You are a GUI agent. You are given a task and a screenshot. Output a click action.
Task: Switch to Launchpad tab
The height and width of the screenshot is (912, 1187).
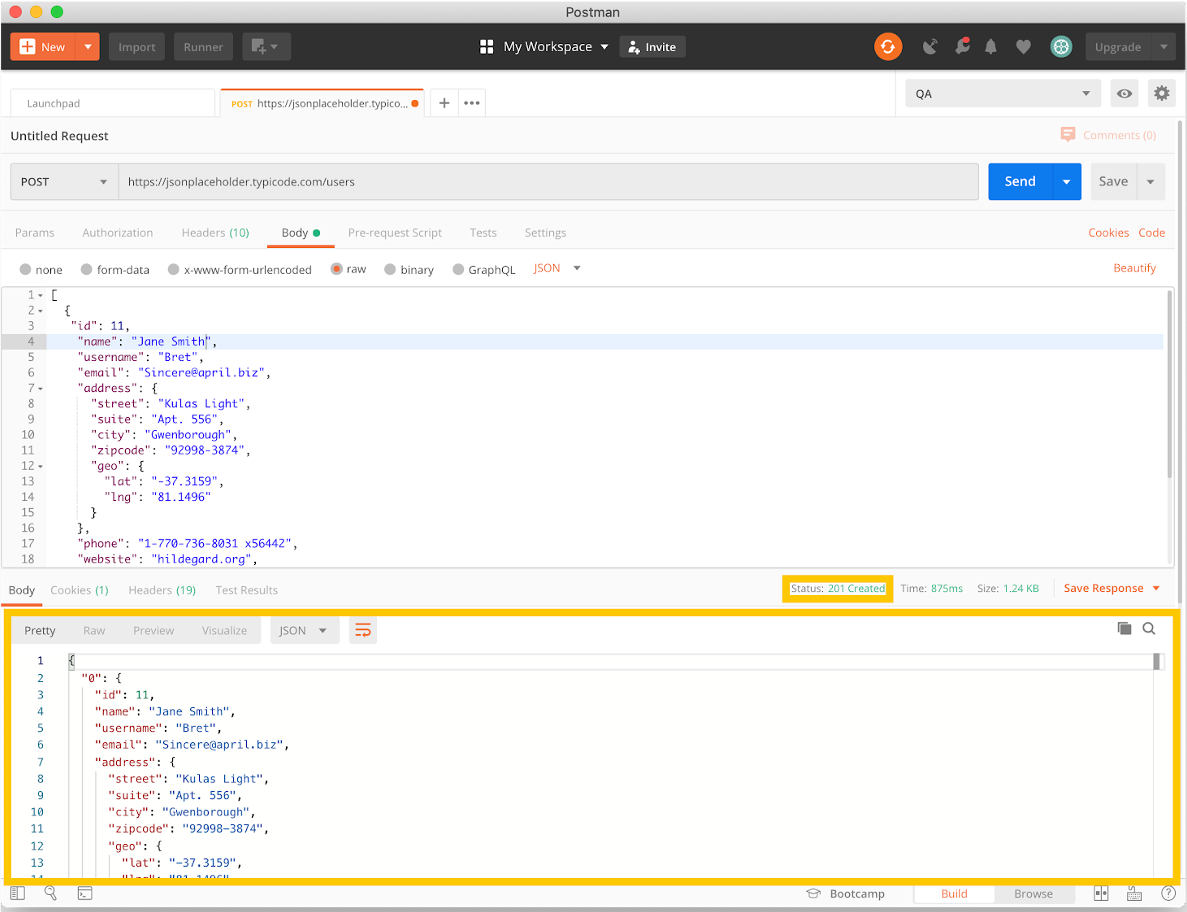[113, 103]
